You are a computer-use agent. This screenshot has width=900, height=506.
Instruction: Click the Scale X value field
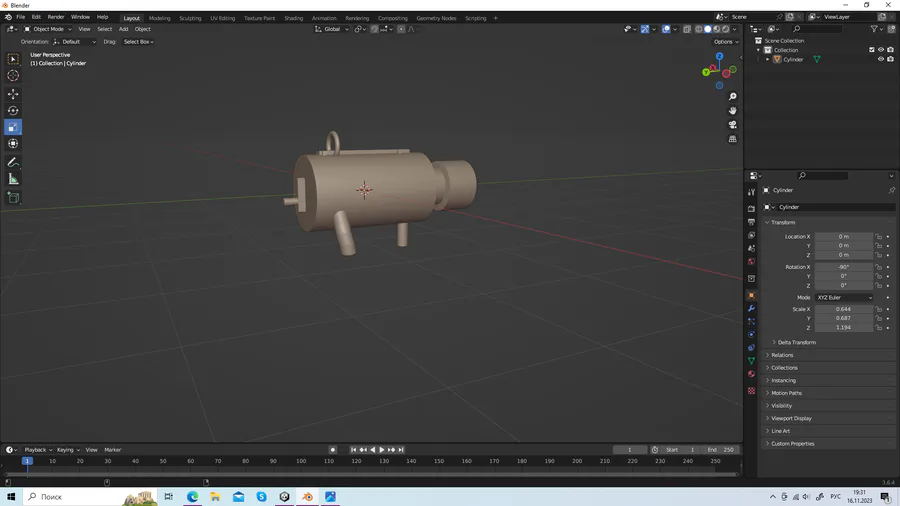tap(843, 309)
